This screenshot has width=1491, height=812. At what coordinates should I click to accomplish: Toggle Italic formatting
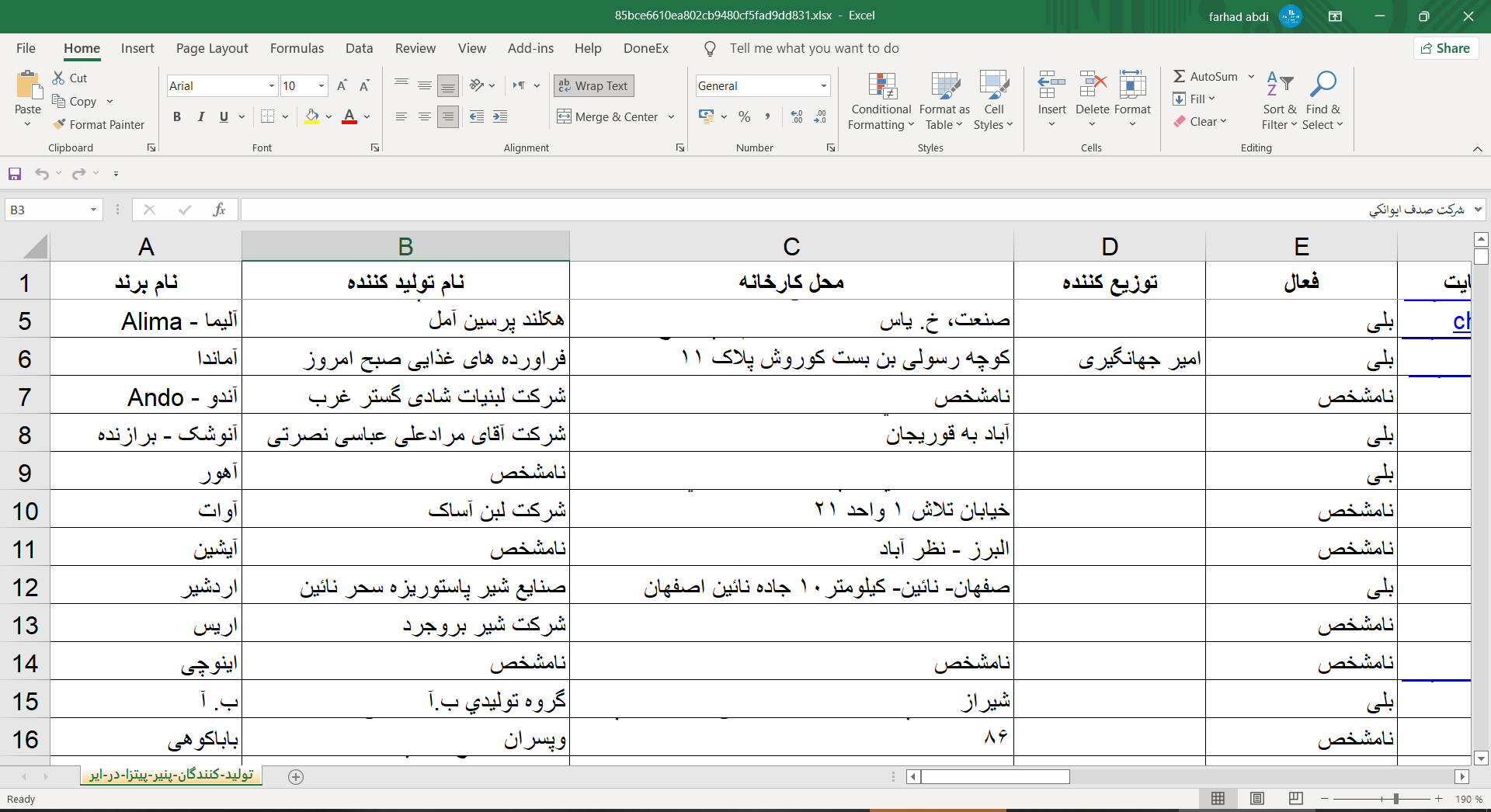[x=201, y=117]
